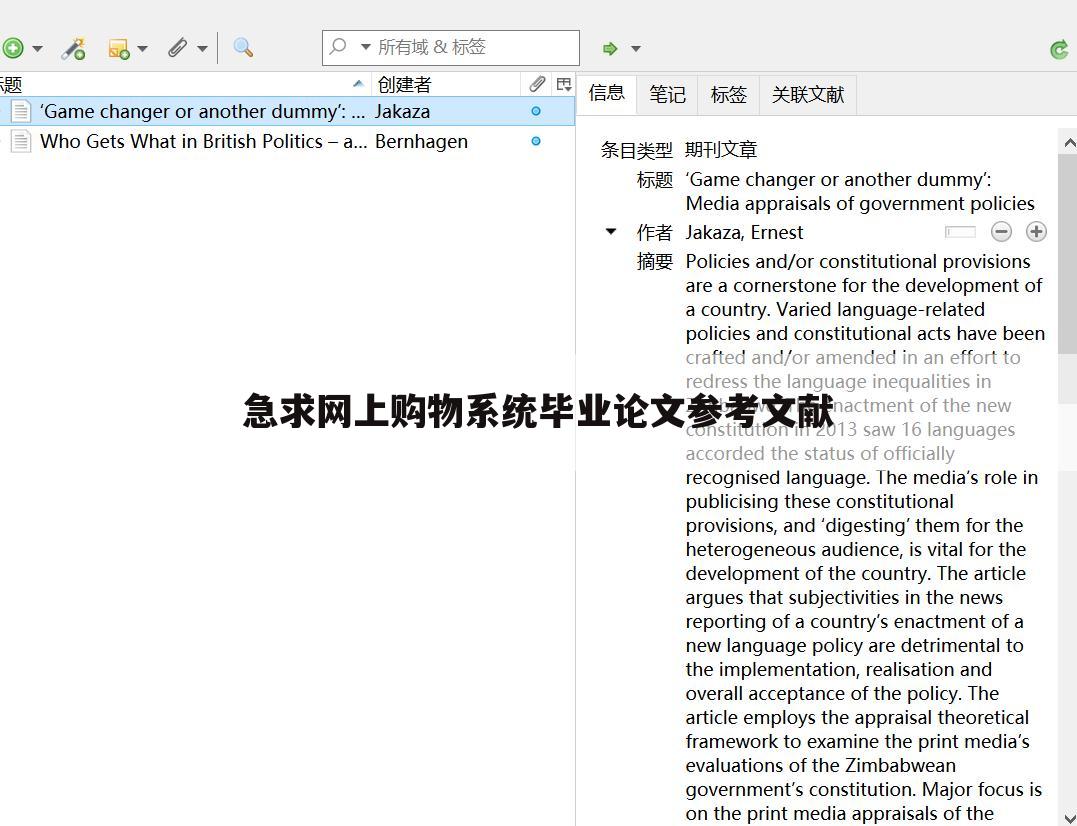Screen dimensions: 1077x826
Task: Add an attachment with the paperclip toolbar icon
Action: click(x=177, y=47)
